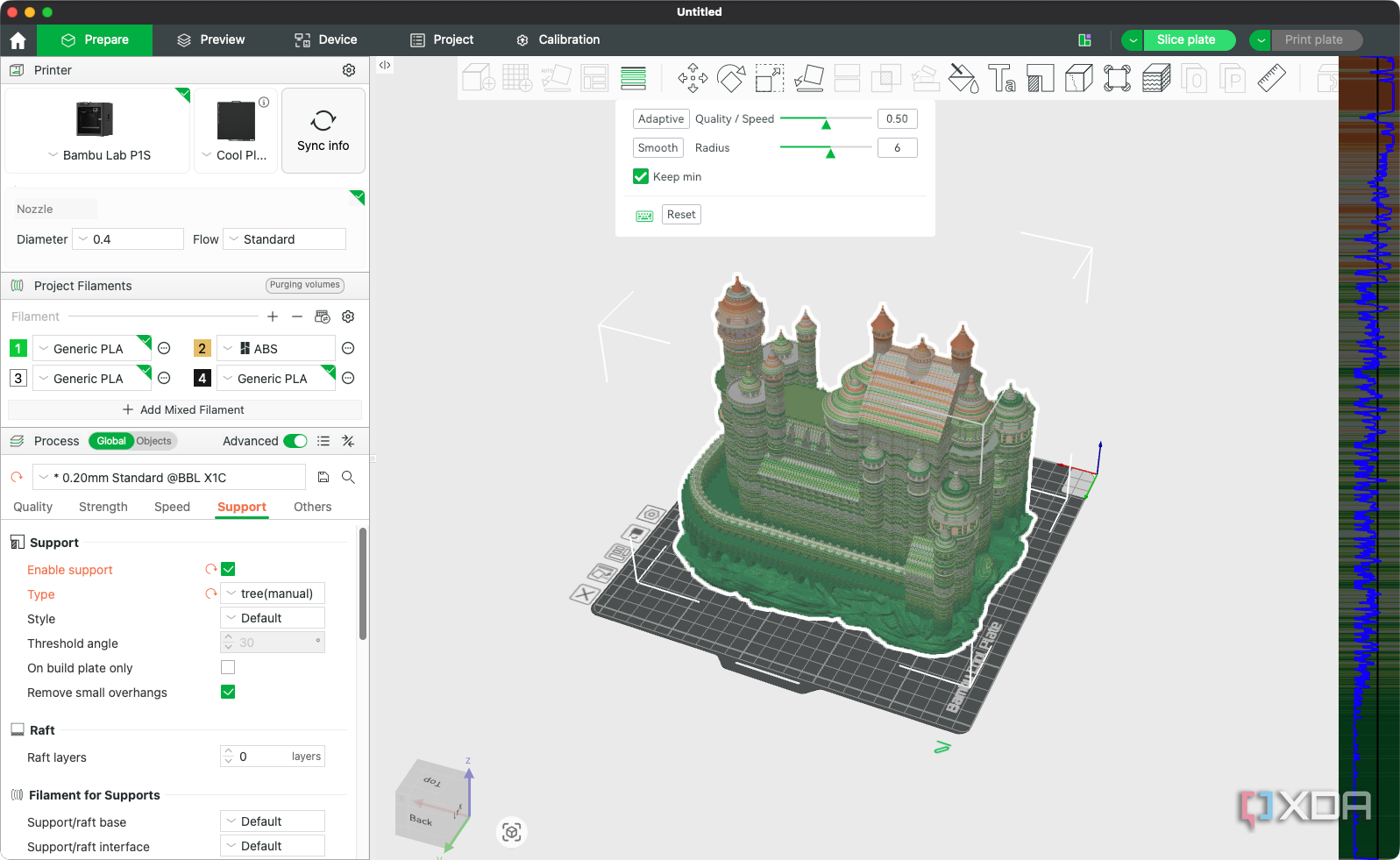Image resolution: width=1400 pixels, height=860 pixels.
Task: Open the nozzle Flow dropdown
Action: pyautogui.click(x=285, y=239)
